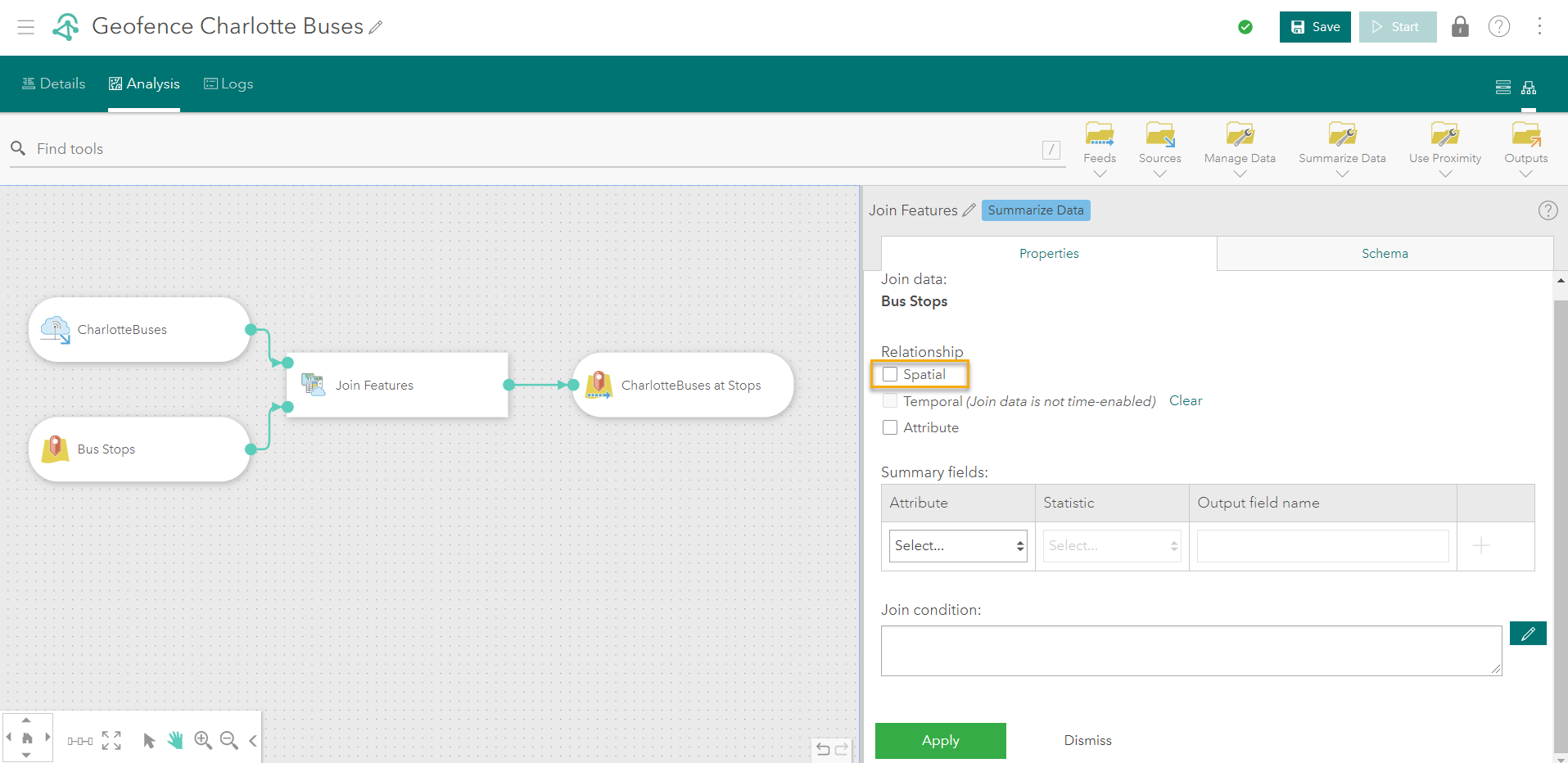
Task: Expand the Sources folder
Action: [x=1160, y=148]
